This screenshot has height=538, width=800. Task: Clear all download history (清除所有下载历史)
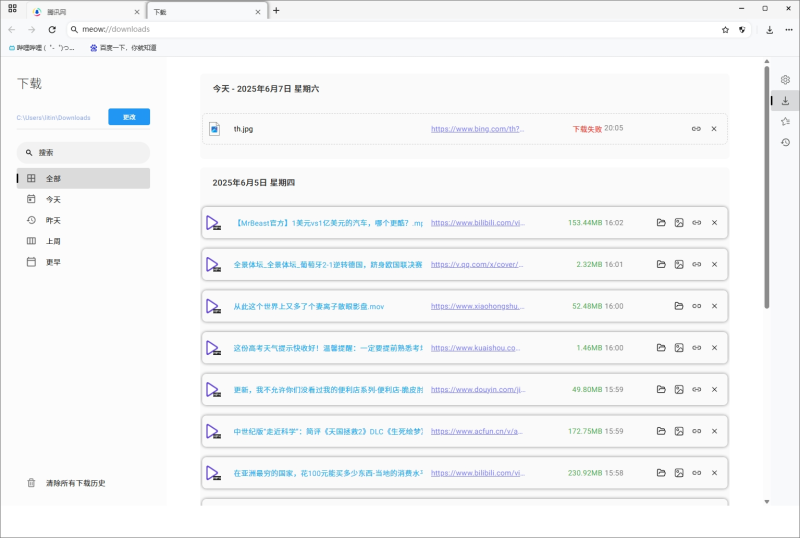coord(75,483)
